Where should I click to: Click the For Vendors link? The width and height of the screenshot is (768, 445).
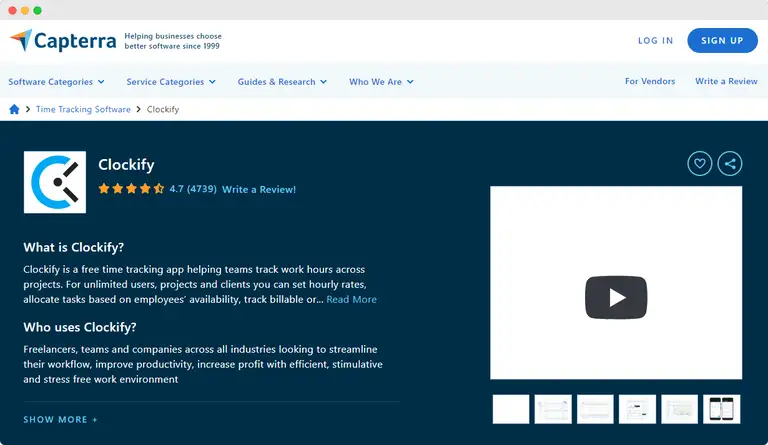650,82
